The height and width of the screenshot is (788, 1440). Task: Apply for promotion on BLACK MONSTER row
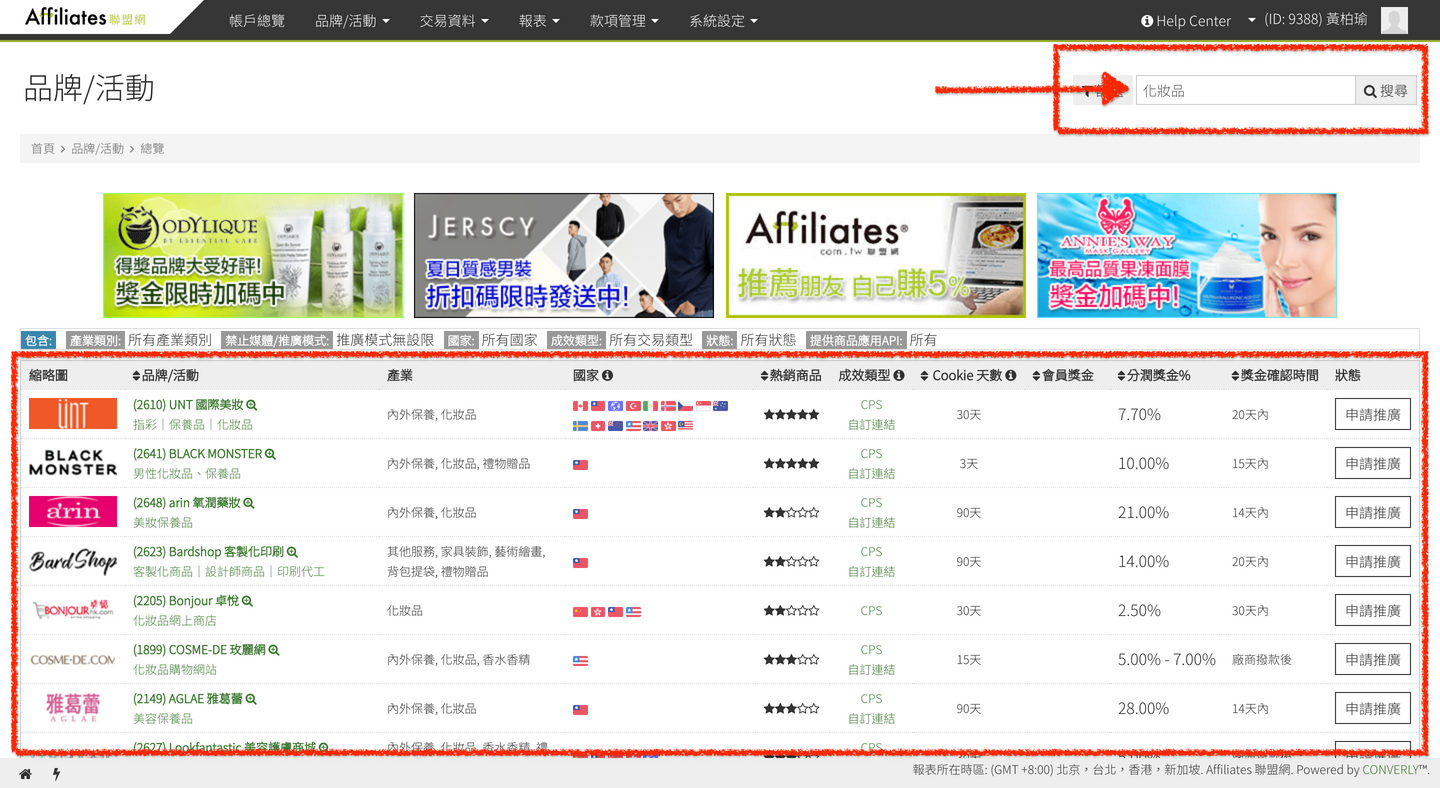(x=1372, y=463)
